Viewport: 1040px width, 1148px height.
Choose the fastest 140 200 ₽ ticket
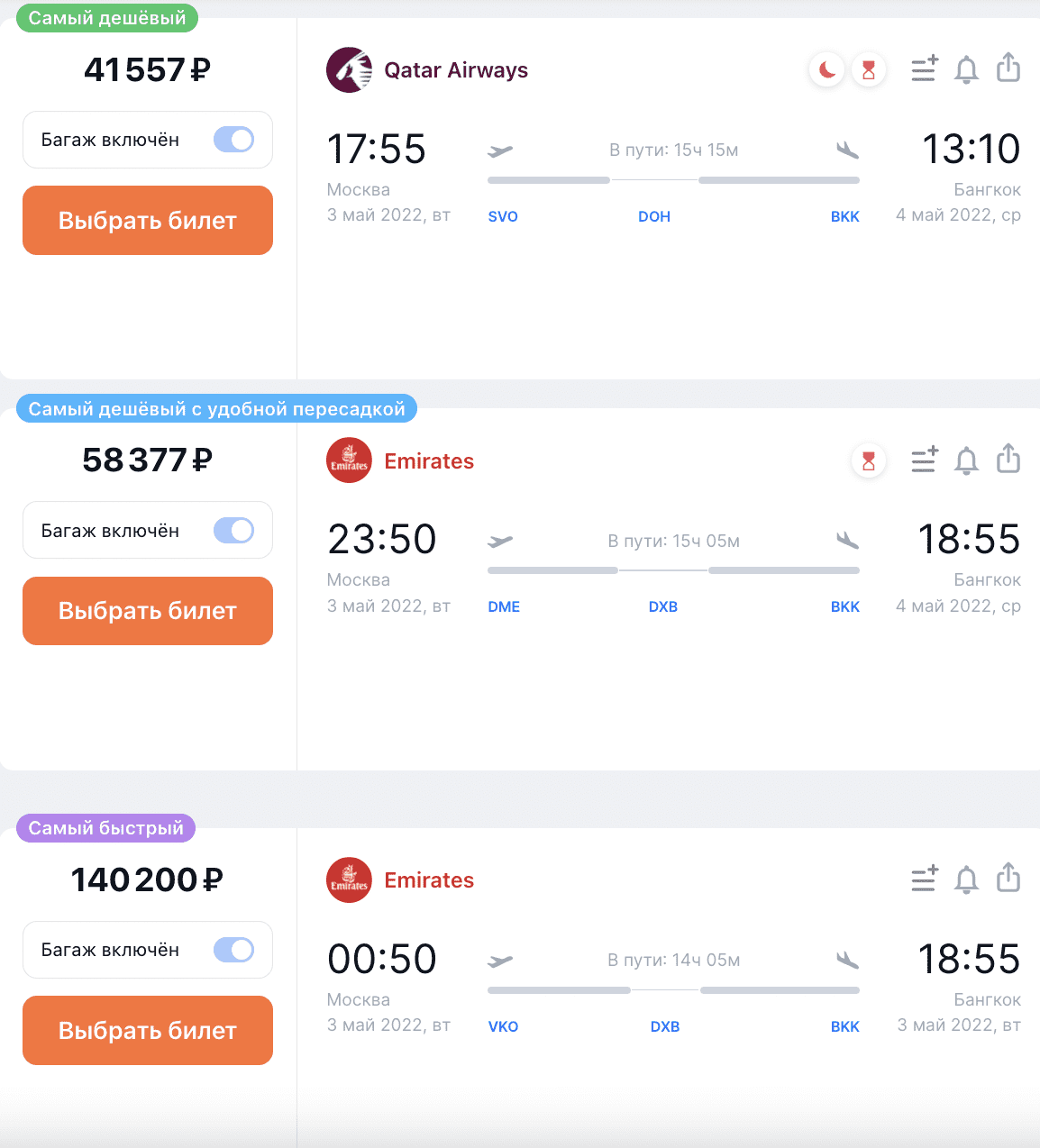[148, 1031]
